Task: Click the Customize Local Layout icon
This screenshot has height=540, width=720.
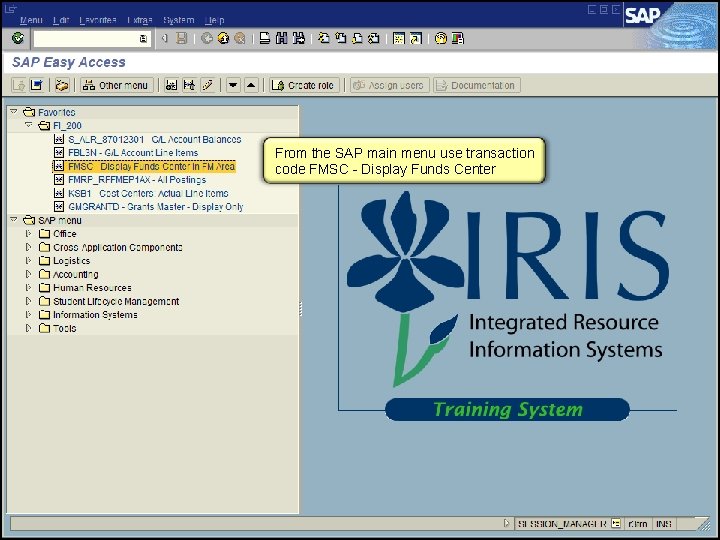Action: coord(457,39)
